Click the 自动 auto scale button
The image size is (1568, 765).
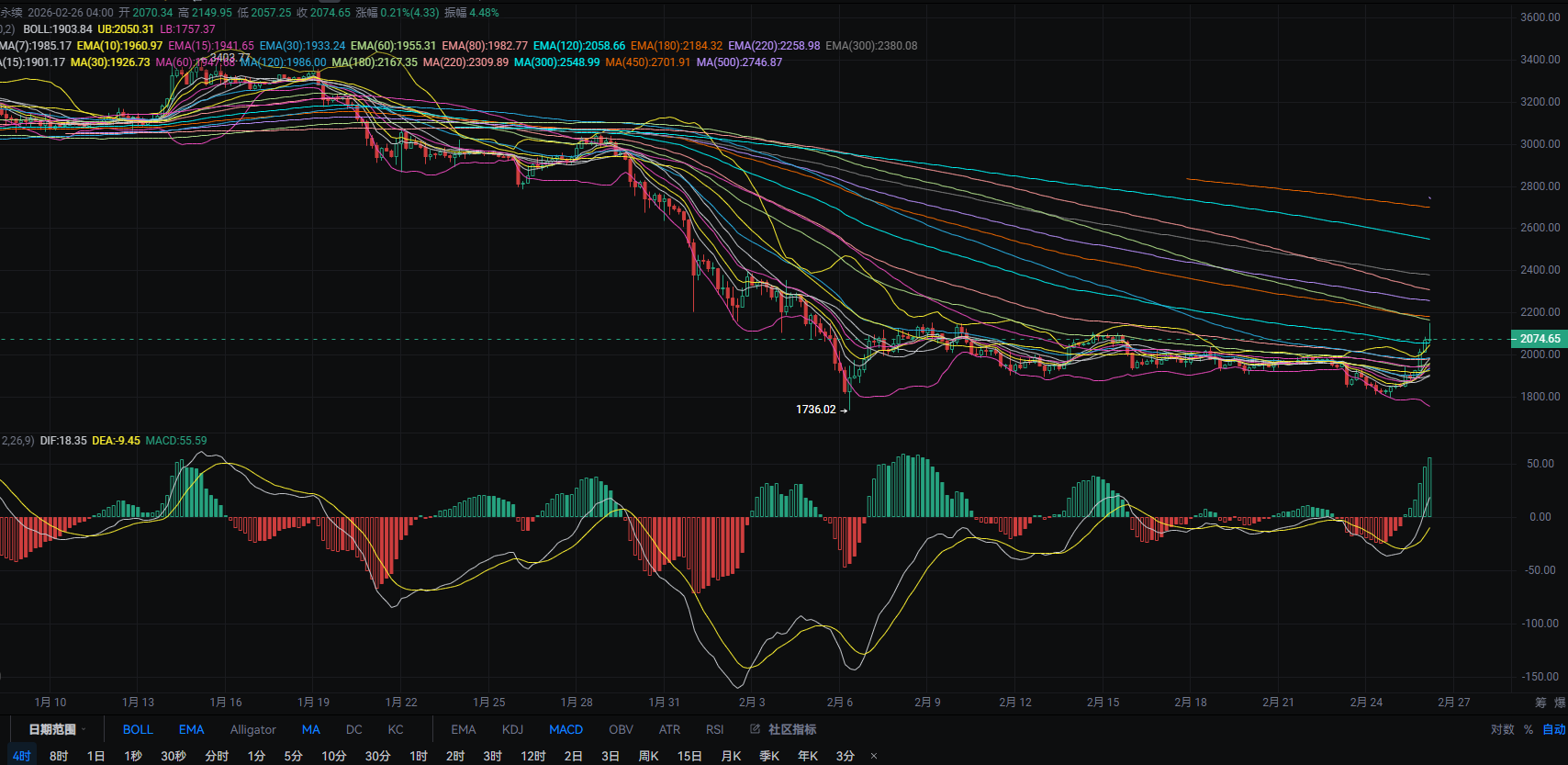point(1553,729)
